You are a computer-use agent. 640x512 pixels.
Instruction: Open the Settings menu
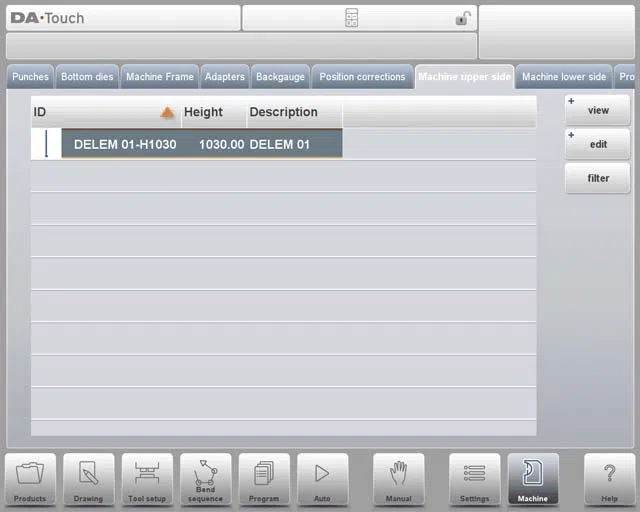pyautogui.click(x=474, y=480)
